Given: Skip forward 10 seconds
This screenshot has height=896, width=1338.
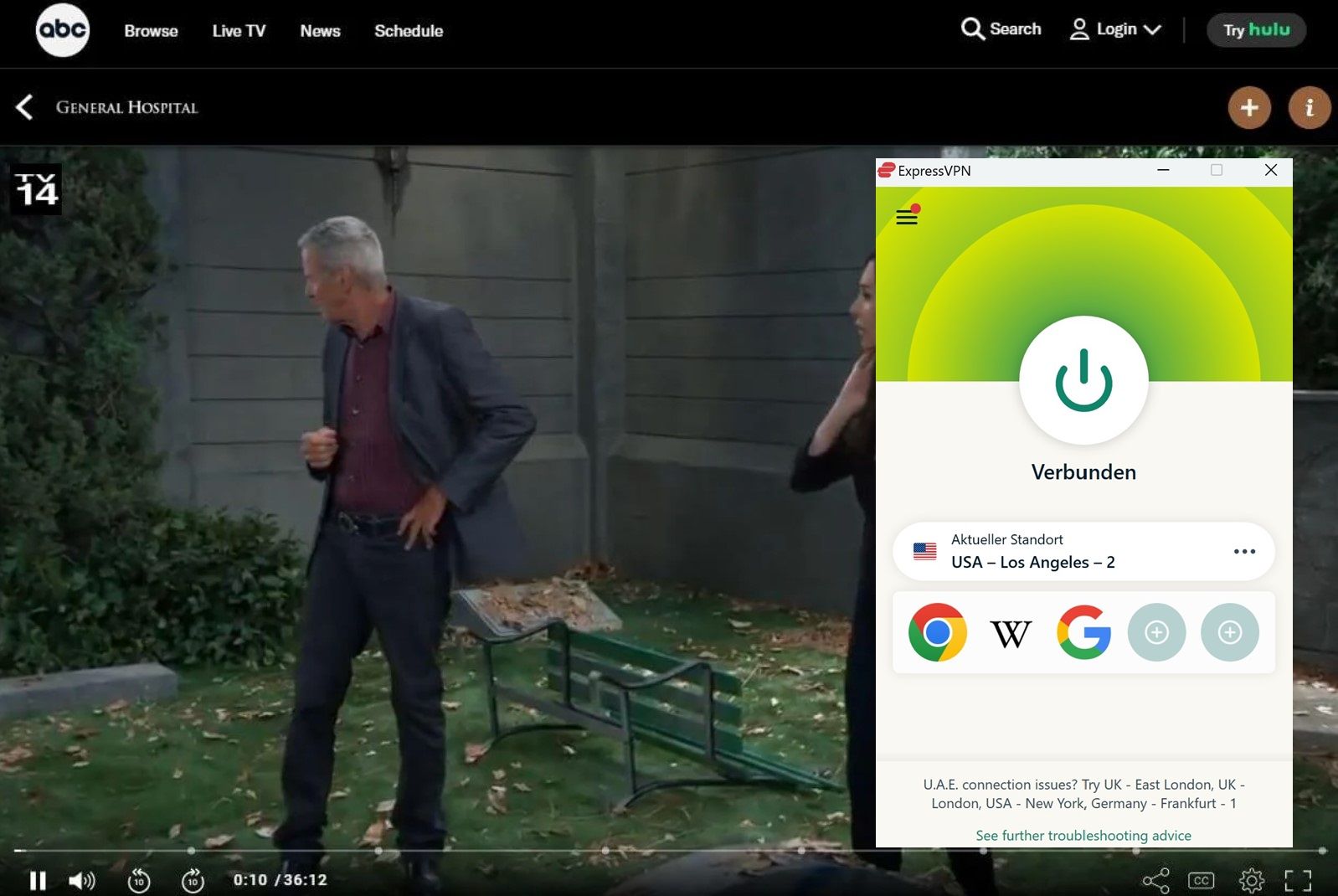Looking at the screenshot, I should click(x=193, y=881).
